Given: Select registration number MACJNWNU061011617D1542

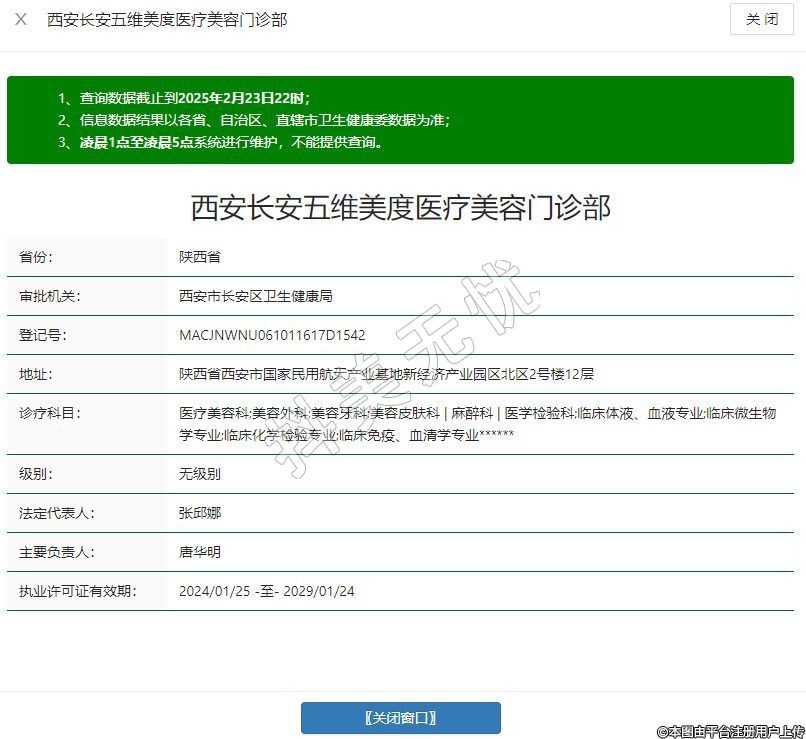Looking at the screenshot, I should coord(272,335).
